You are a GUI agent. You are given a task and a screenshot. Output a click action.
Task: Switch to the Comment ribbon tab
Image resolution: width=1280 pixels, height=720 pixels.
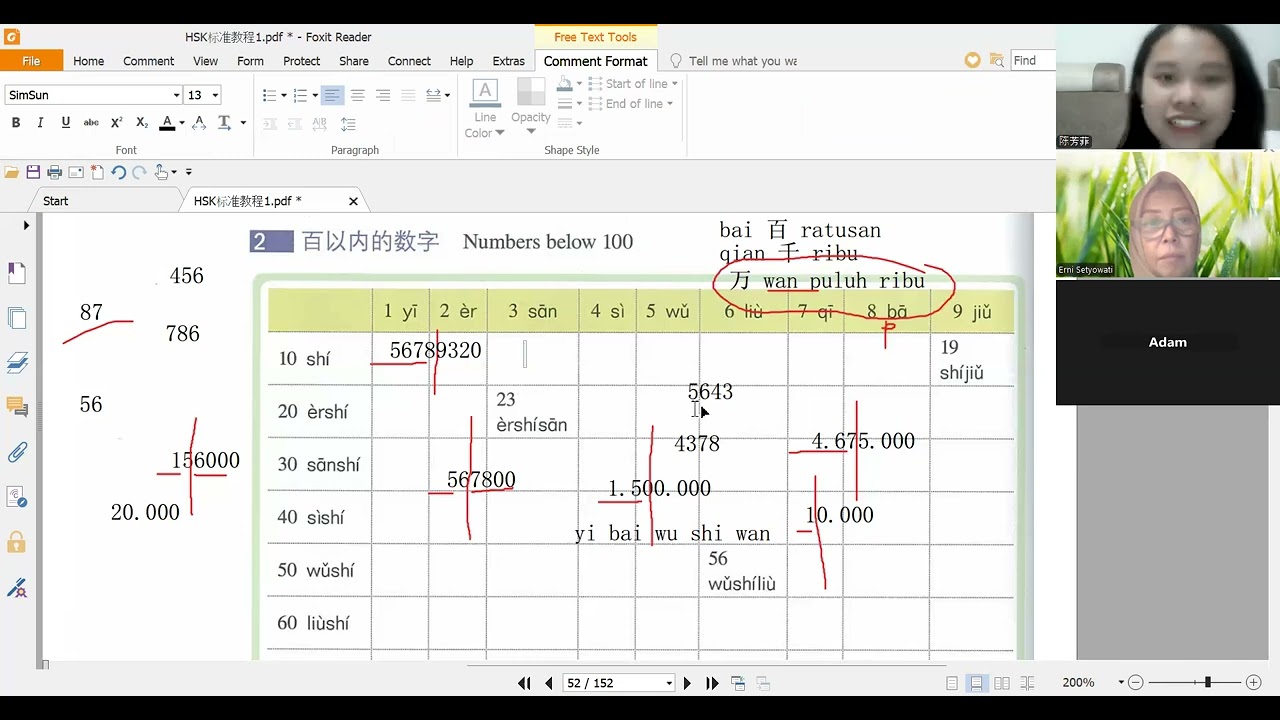(x=149, y=61)
